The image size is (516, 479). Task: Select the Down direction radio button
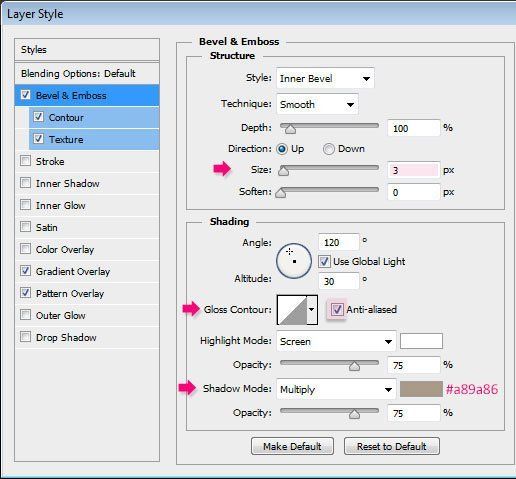pyautogui.click(x=329, y=149)
